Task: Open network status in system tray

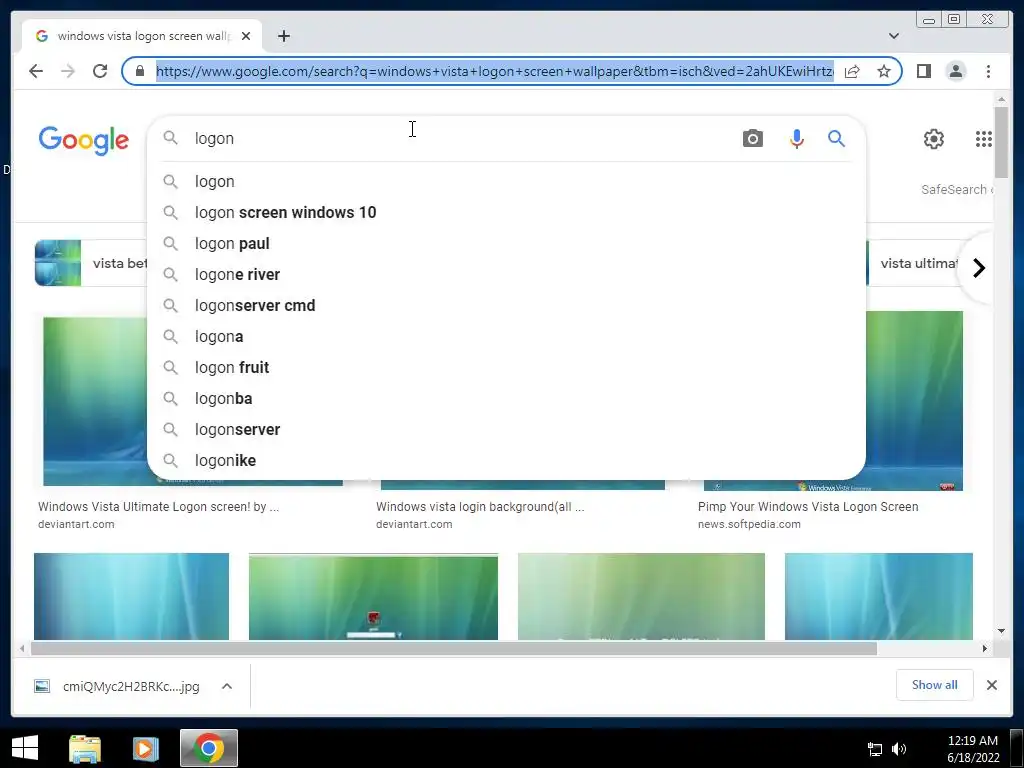Action: (874, 749)
